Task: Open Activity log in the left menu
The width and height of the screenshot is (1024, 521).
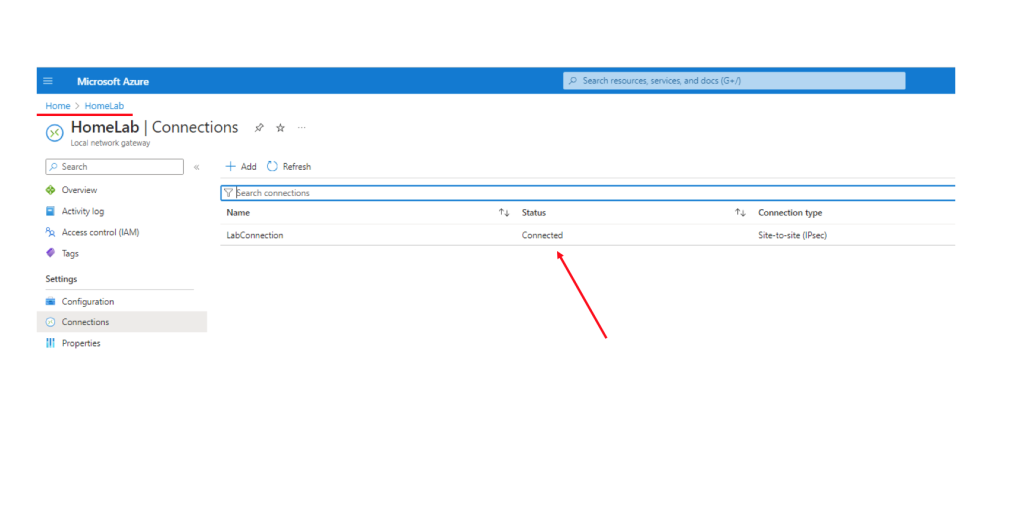Action: coord(82,211)
